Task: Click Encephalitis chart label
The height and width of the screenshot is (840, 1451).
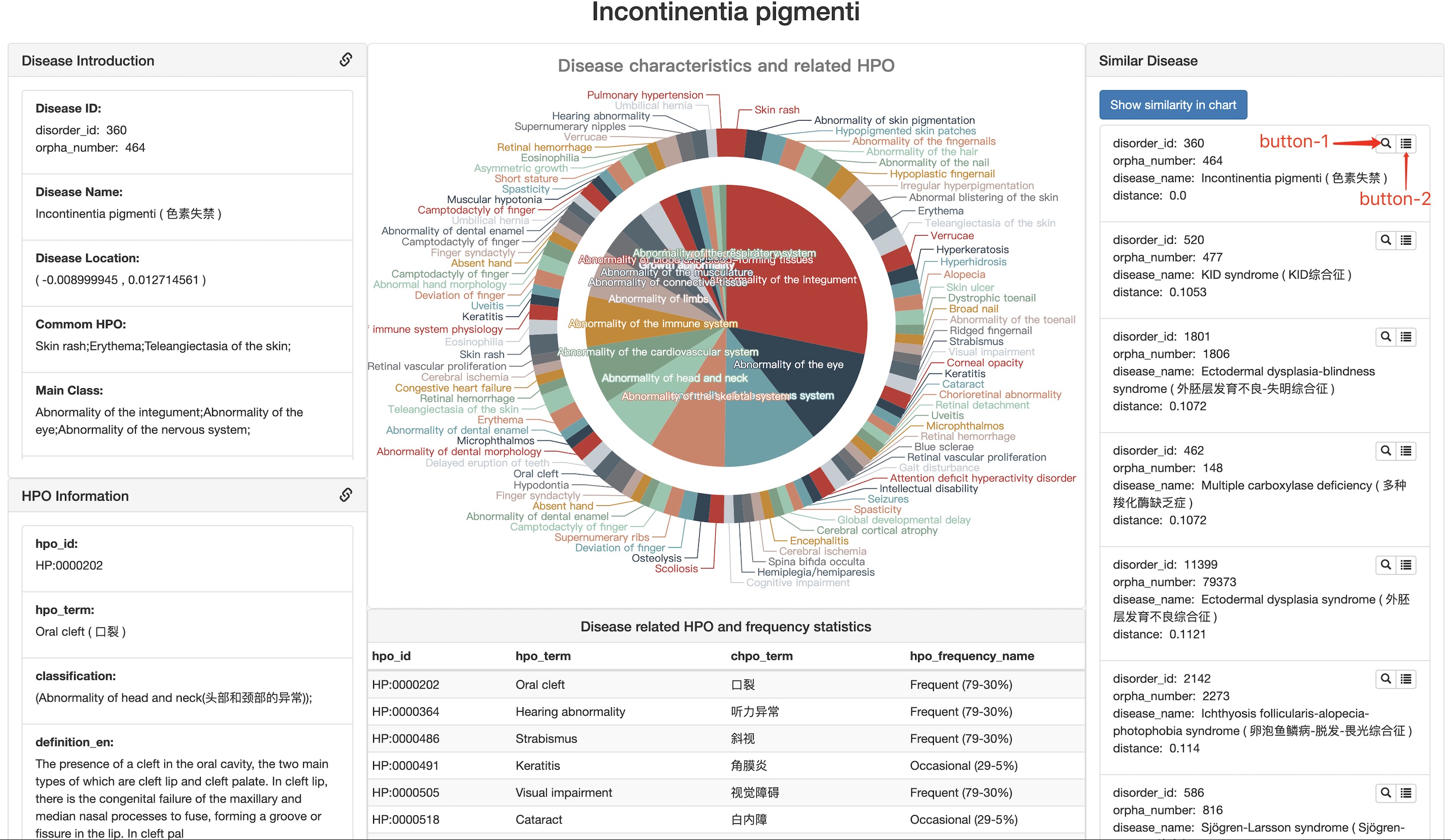Action: tap(819, 541)
